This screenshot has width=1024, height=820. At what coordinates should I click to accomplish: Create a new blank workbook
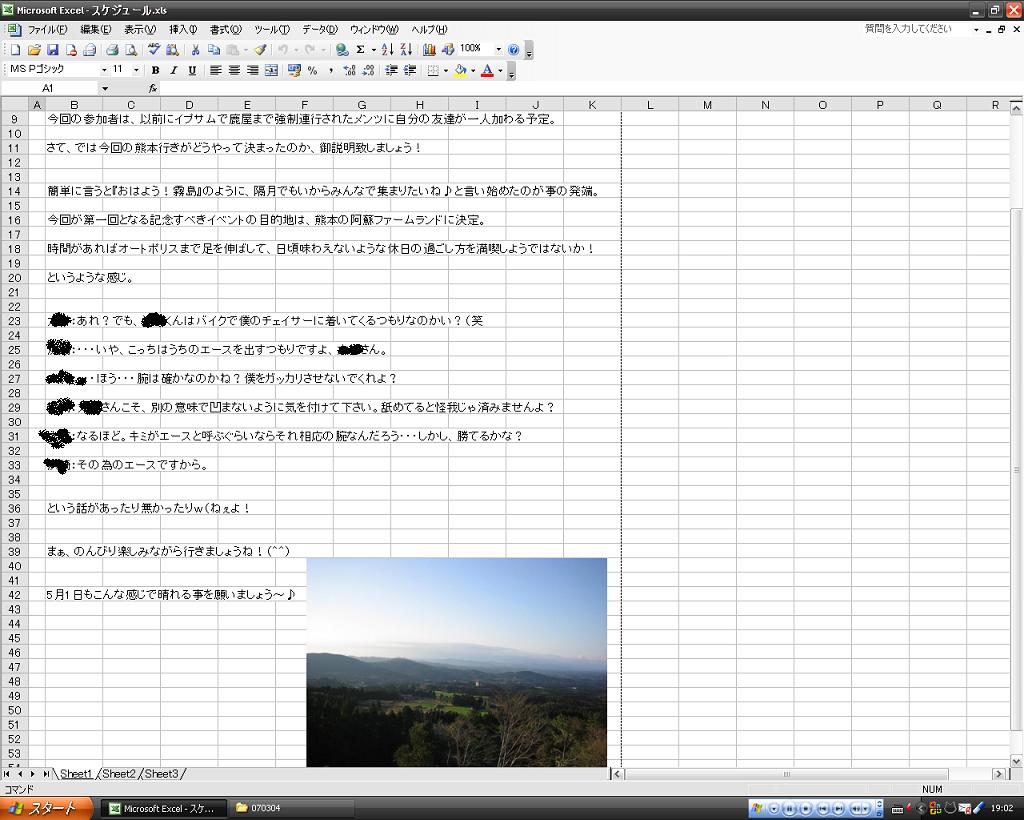point(16,50)
